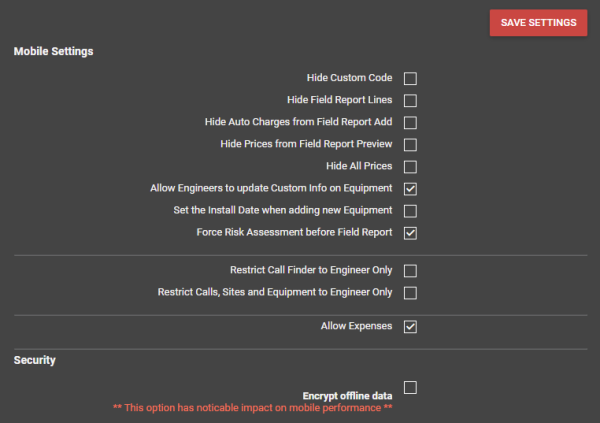Tick the Hide Field Report Lines checkbox

(x=410, y=101)
